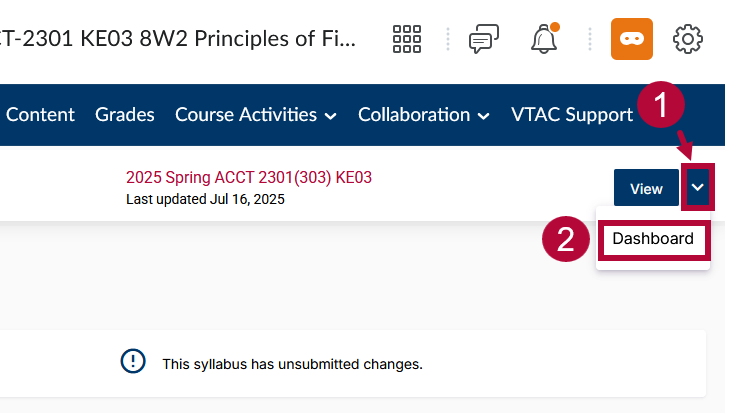Open the 2025 Spring ACCT 2301(303) KE03 link
This screenshot has height=413, width=732.
pyautogui.click(x=249, y=178)
